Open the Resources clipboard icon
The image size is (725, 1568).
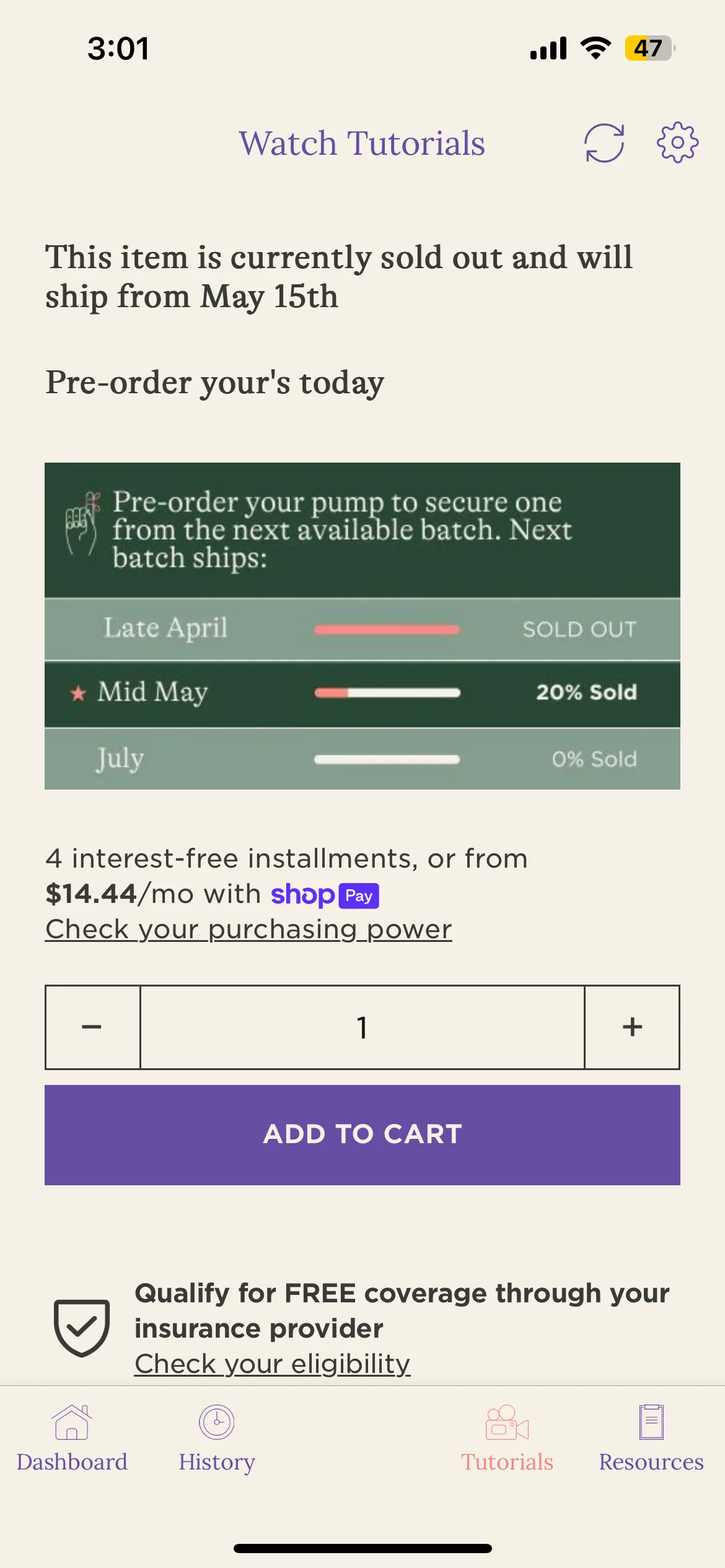click(651, 1422)
